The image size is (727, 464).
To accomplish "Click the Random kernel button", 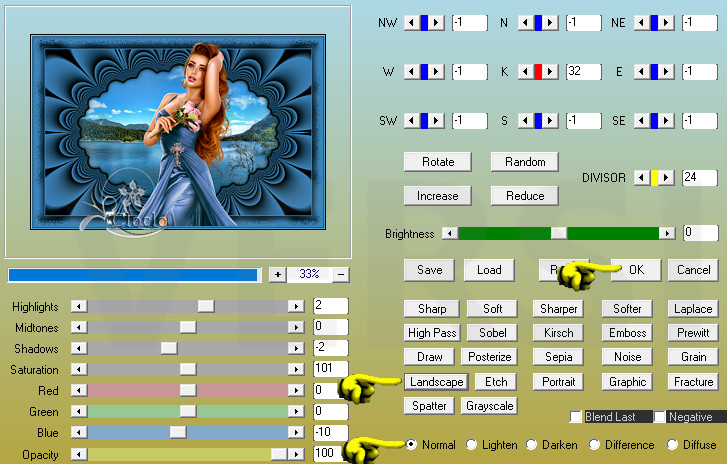I will pyautogui.click(x=524, y=162).
